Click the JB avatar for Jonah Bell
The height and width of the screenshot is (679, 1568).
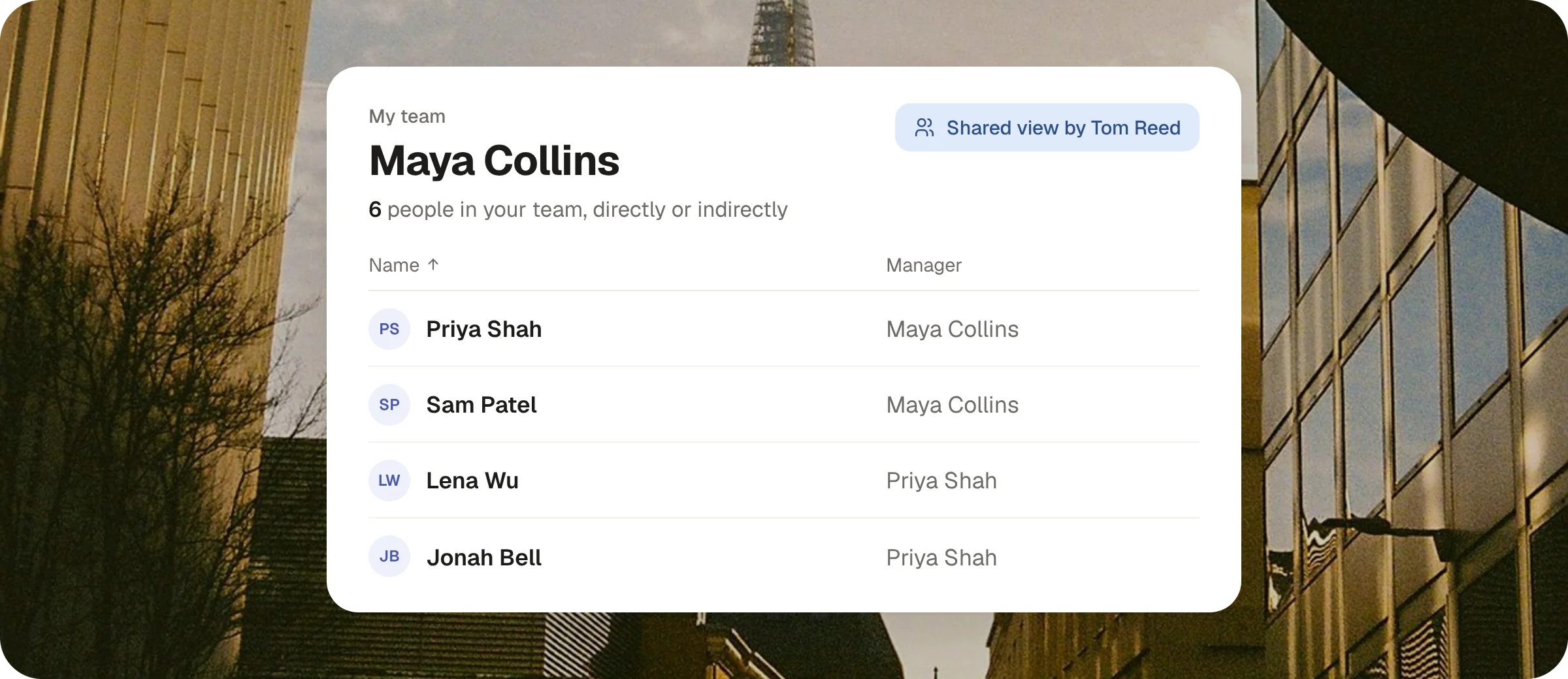pos(389,556)
